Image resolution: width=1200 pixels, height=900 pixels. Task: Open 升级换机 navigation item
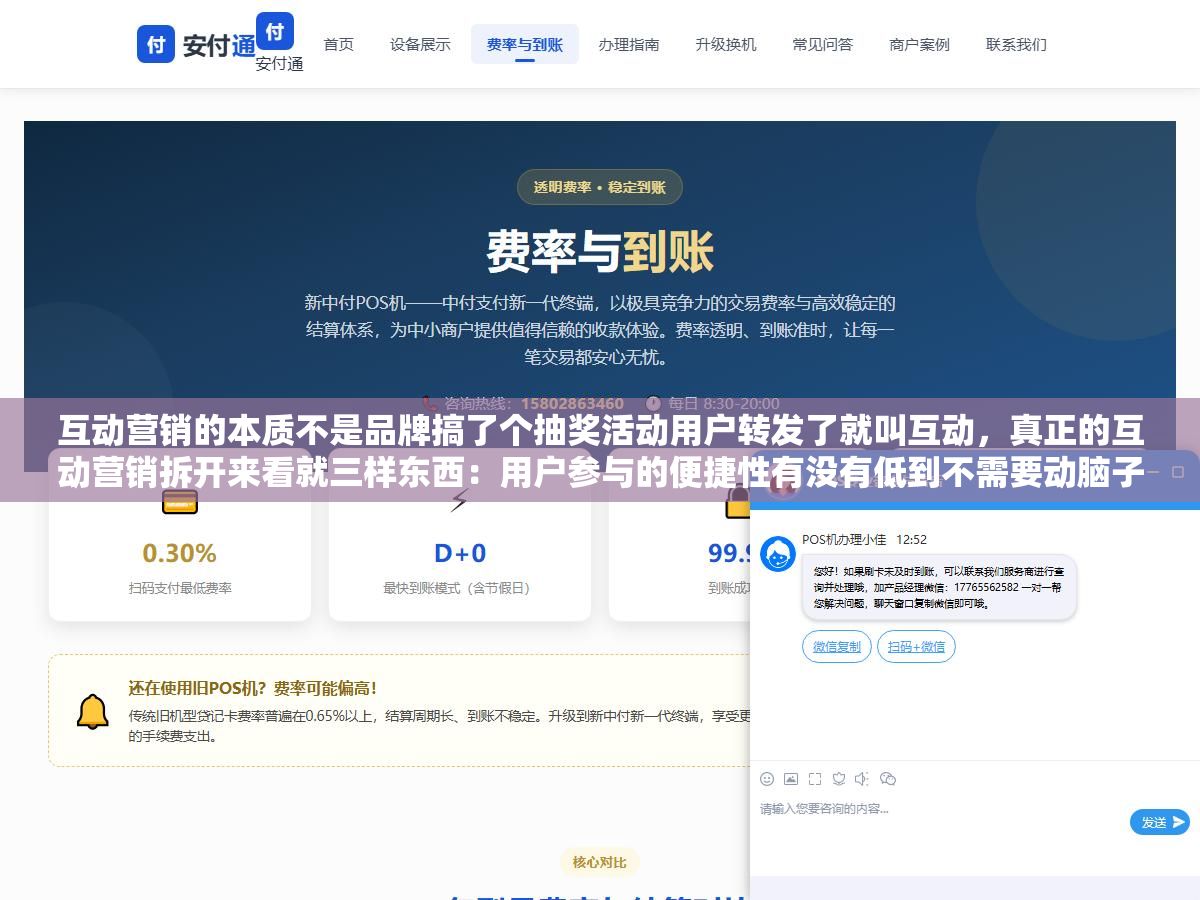726,44
